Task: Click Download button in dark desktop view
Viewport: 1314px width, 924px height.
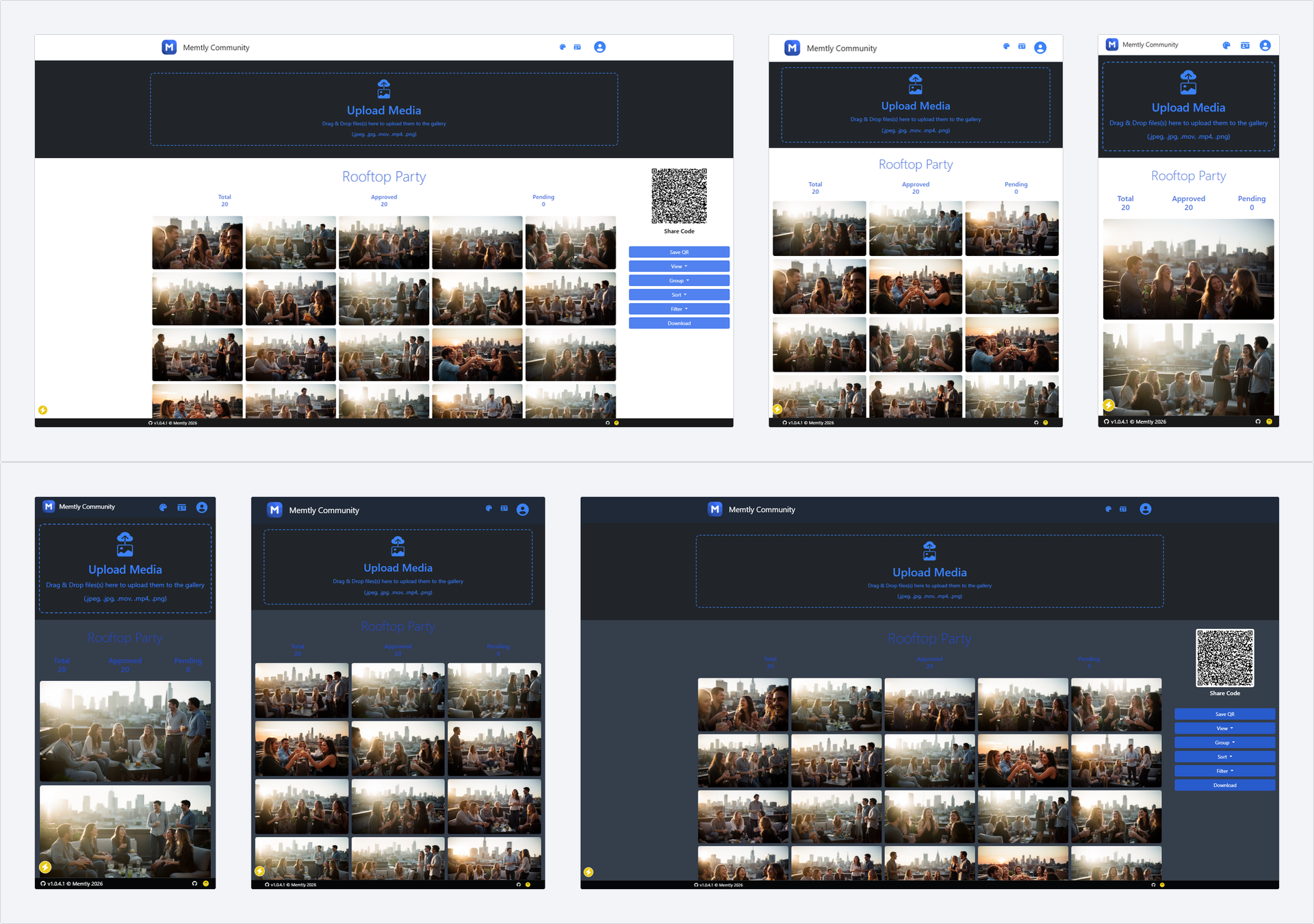Action: [x=1225, y=785]
